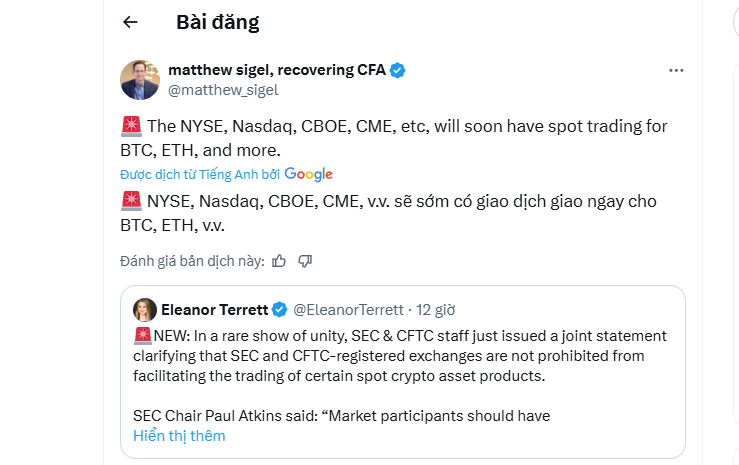Screen dimensions: 739x465
Task: Click the back arrow icon
Action: [x=130, y=22]
